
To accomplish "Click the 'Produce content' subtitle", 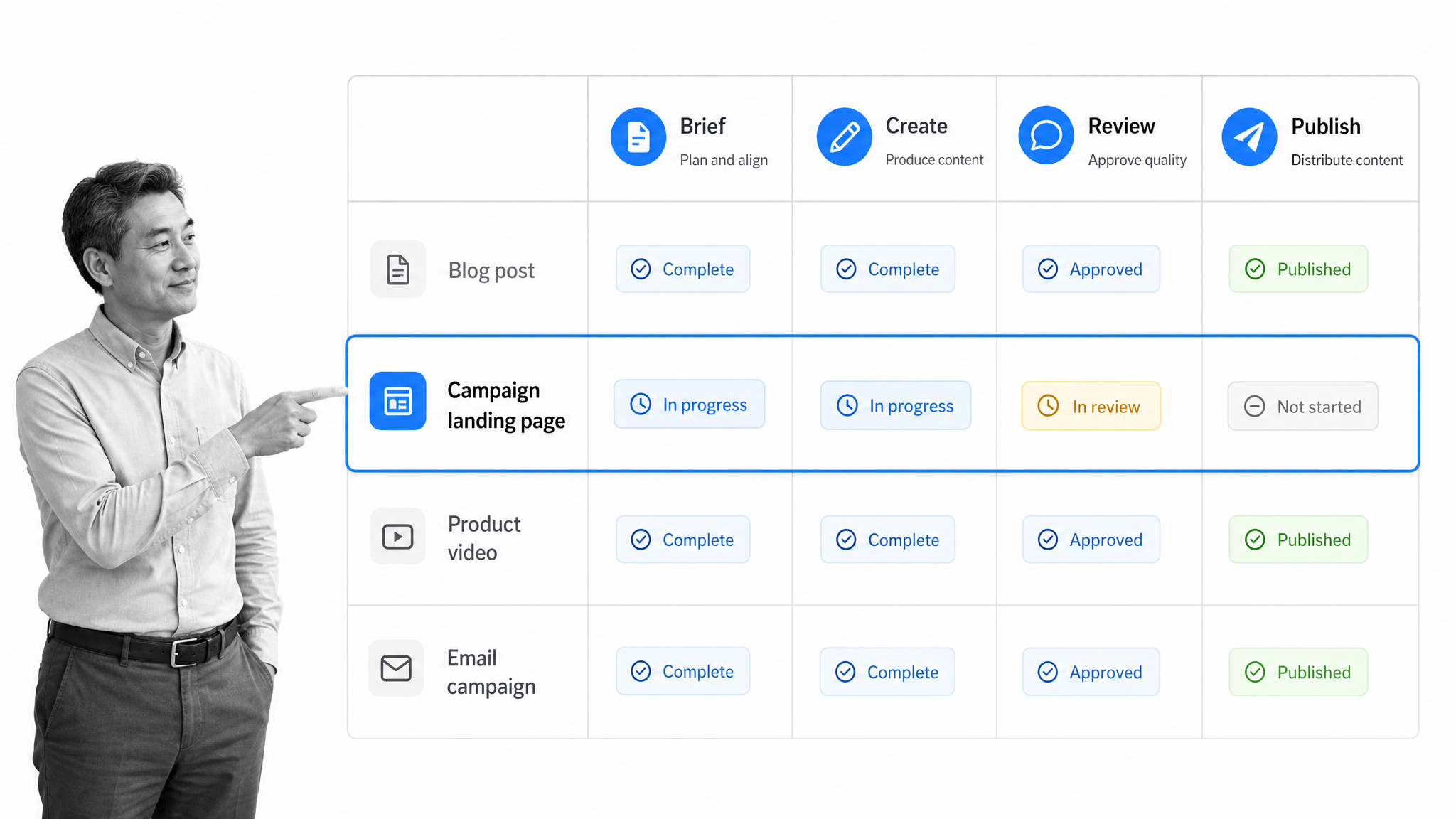I will pos(934,160).
